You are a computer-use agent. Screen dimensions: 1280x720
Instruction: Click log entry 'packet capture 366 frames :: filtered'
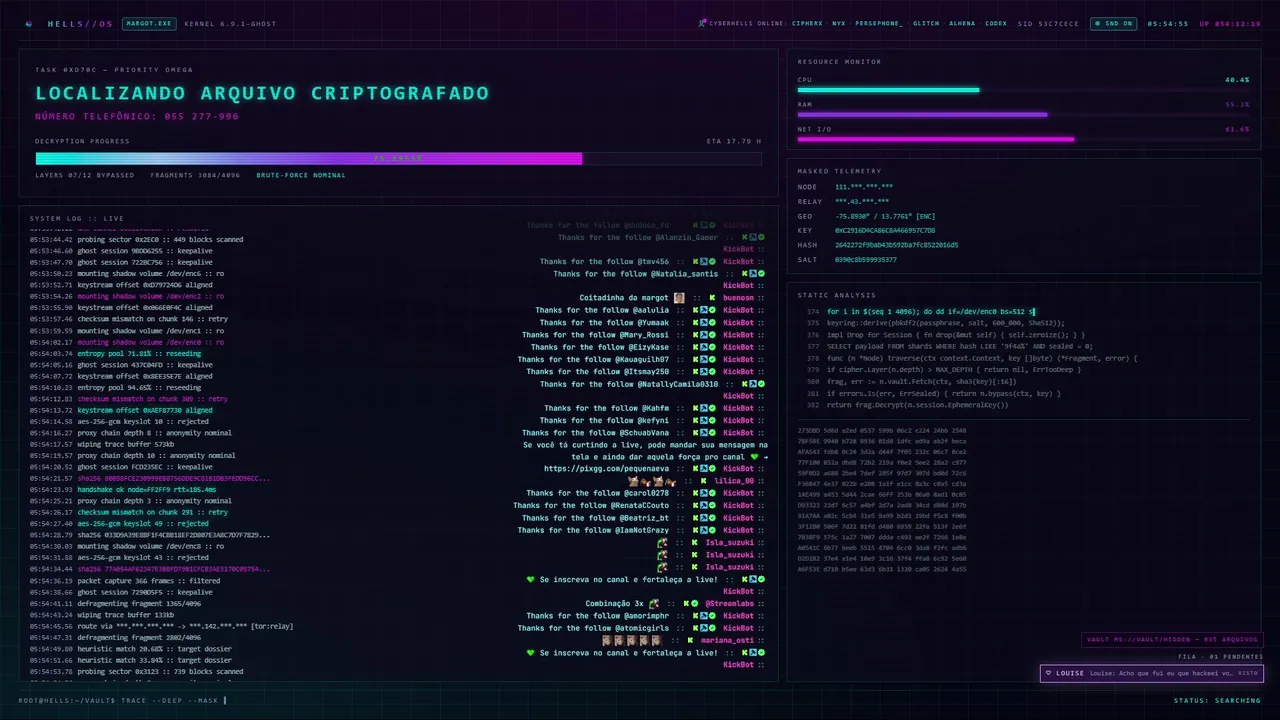tap(148, 581)
